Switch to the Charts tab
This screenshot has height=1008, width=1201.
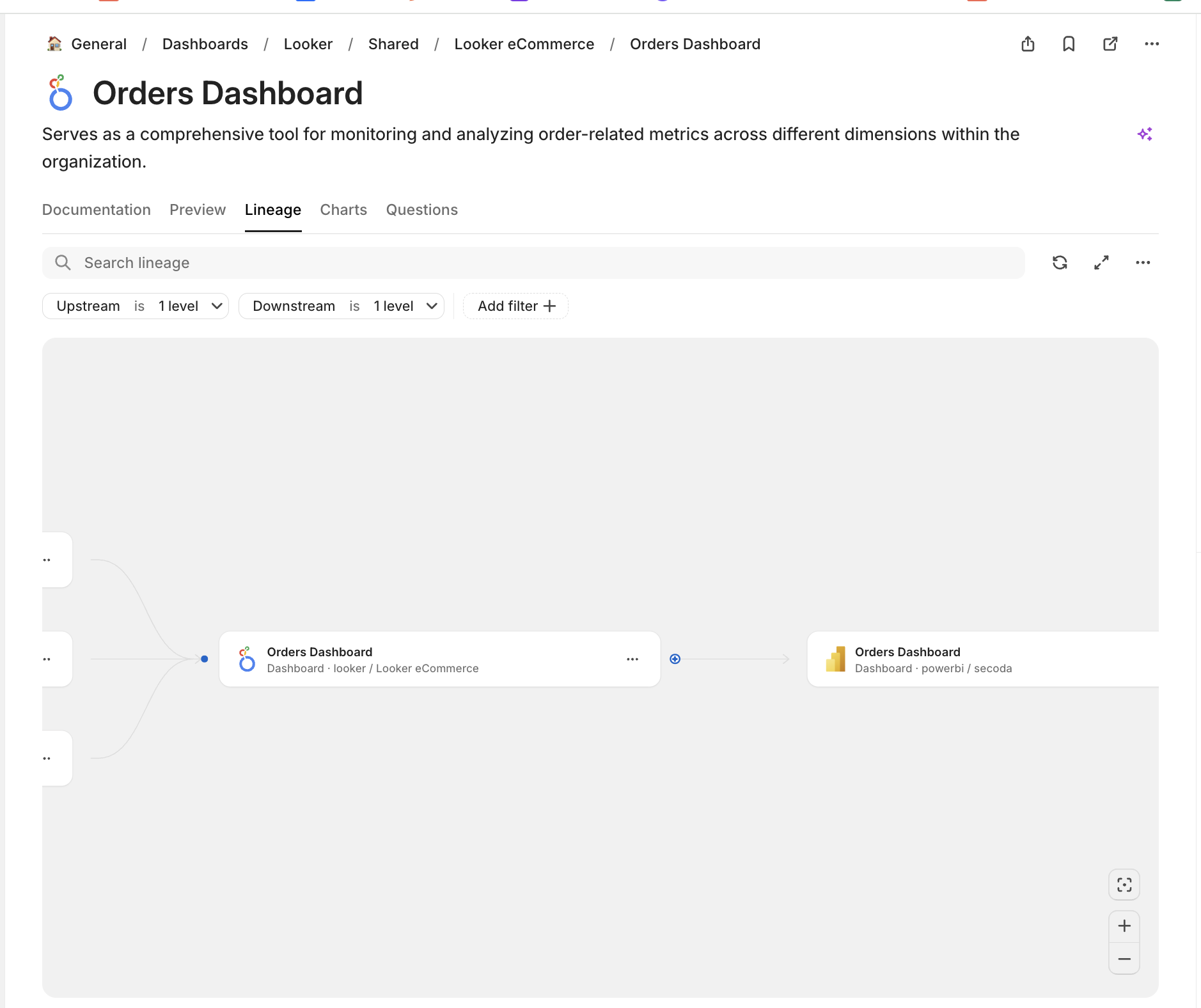[343, 210]
